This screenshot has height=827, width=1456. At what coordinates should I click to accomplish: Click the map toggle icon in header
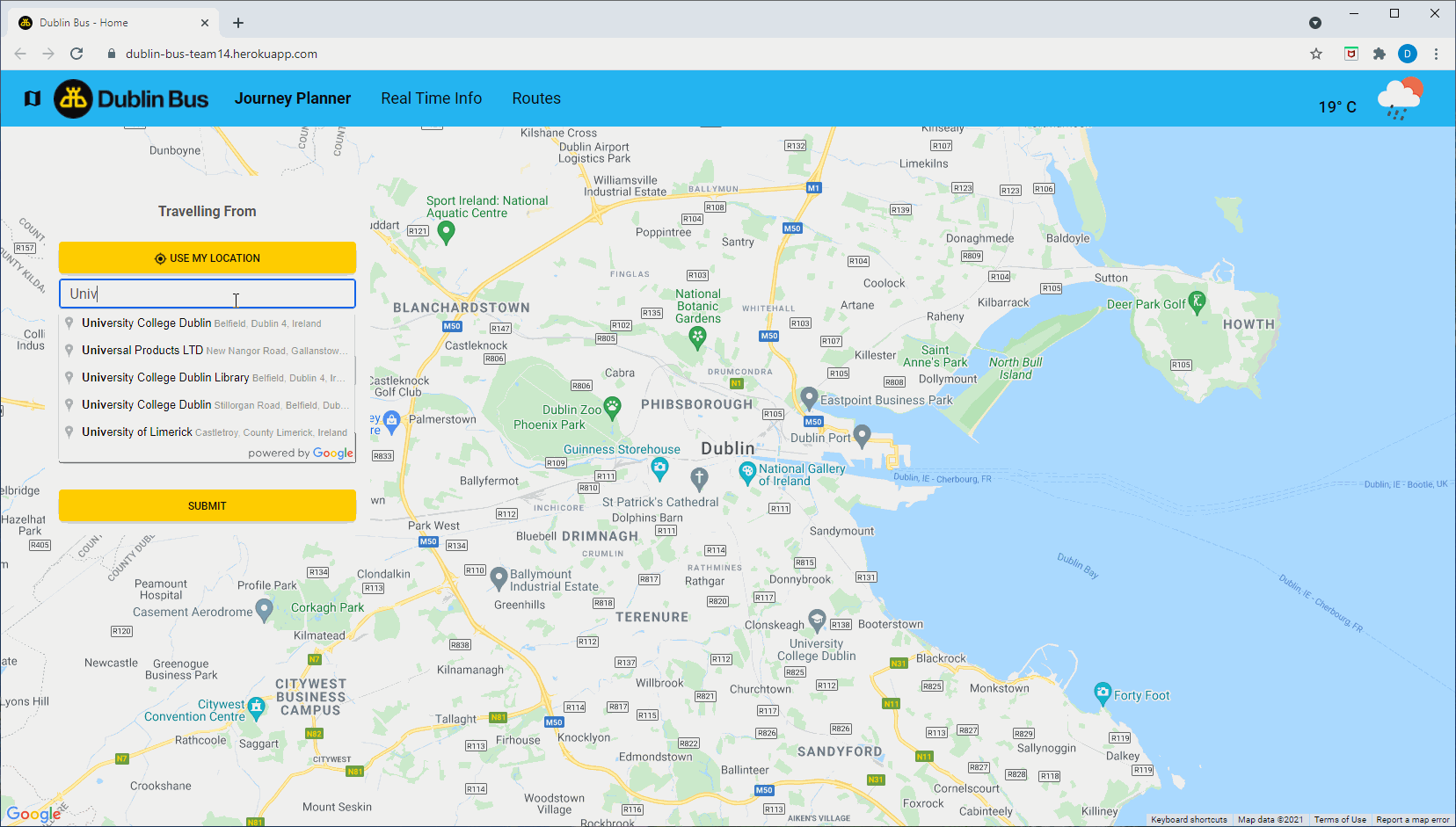(x=33, y=98)
